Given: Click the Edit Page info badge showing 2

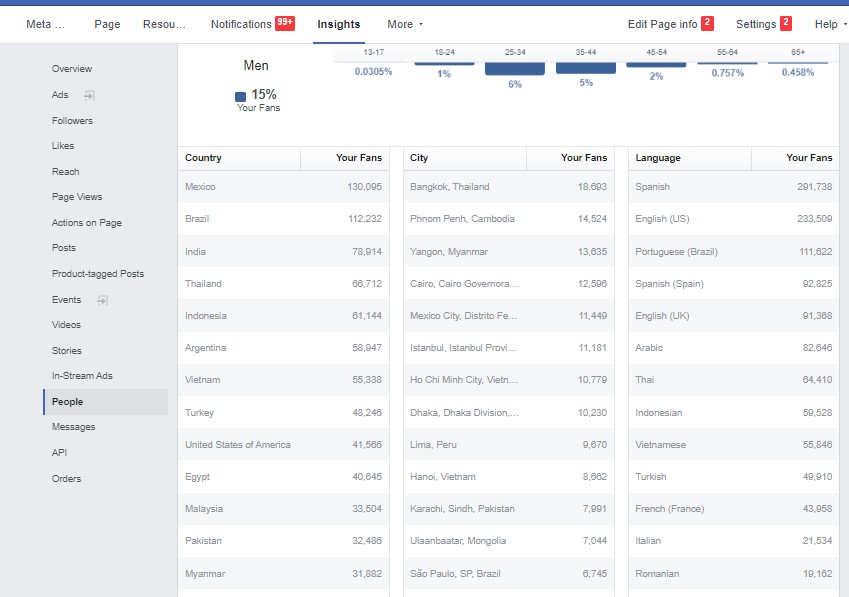Looking at the screenshot, I should tap(707, 23).
